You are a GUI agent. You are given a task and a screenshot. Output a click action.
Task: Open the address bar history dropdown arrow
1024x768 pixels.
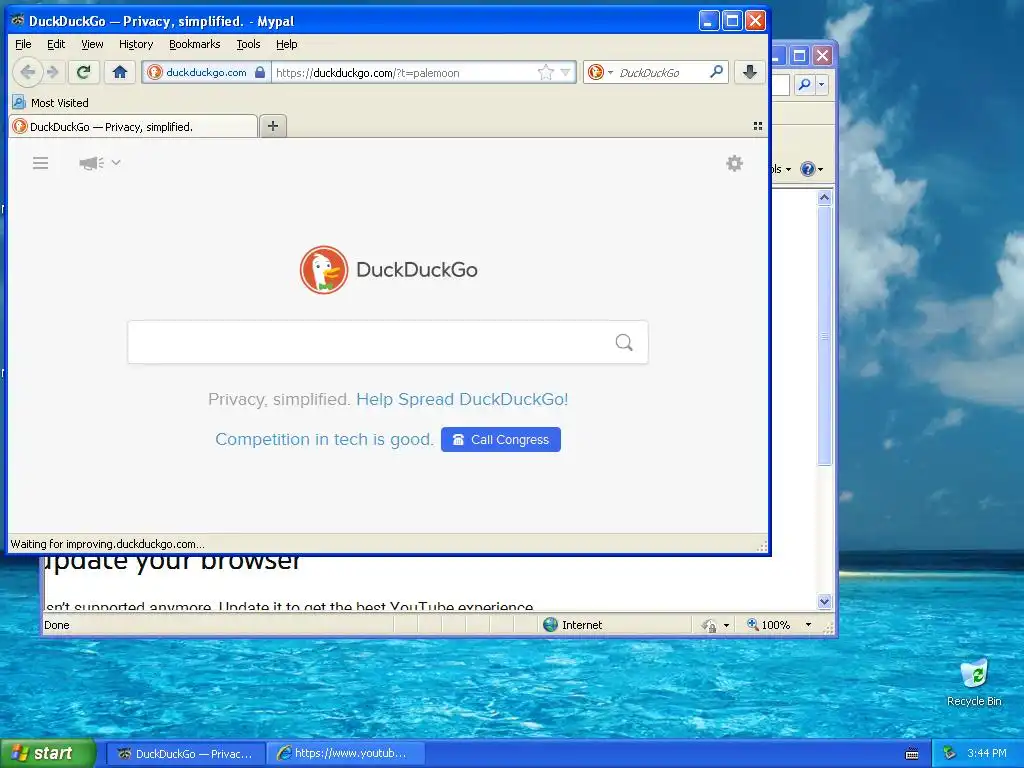[x=566, y=72]
